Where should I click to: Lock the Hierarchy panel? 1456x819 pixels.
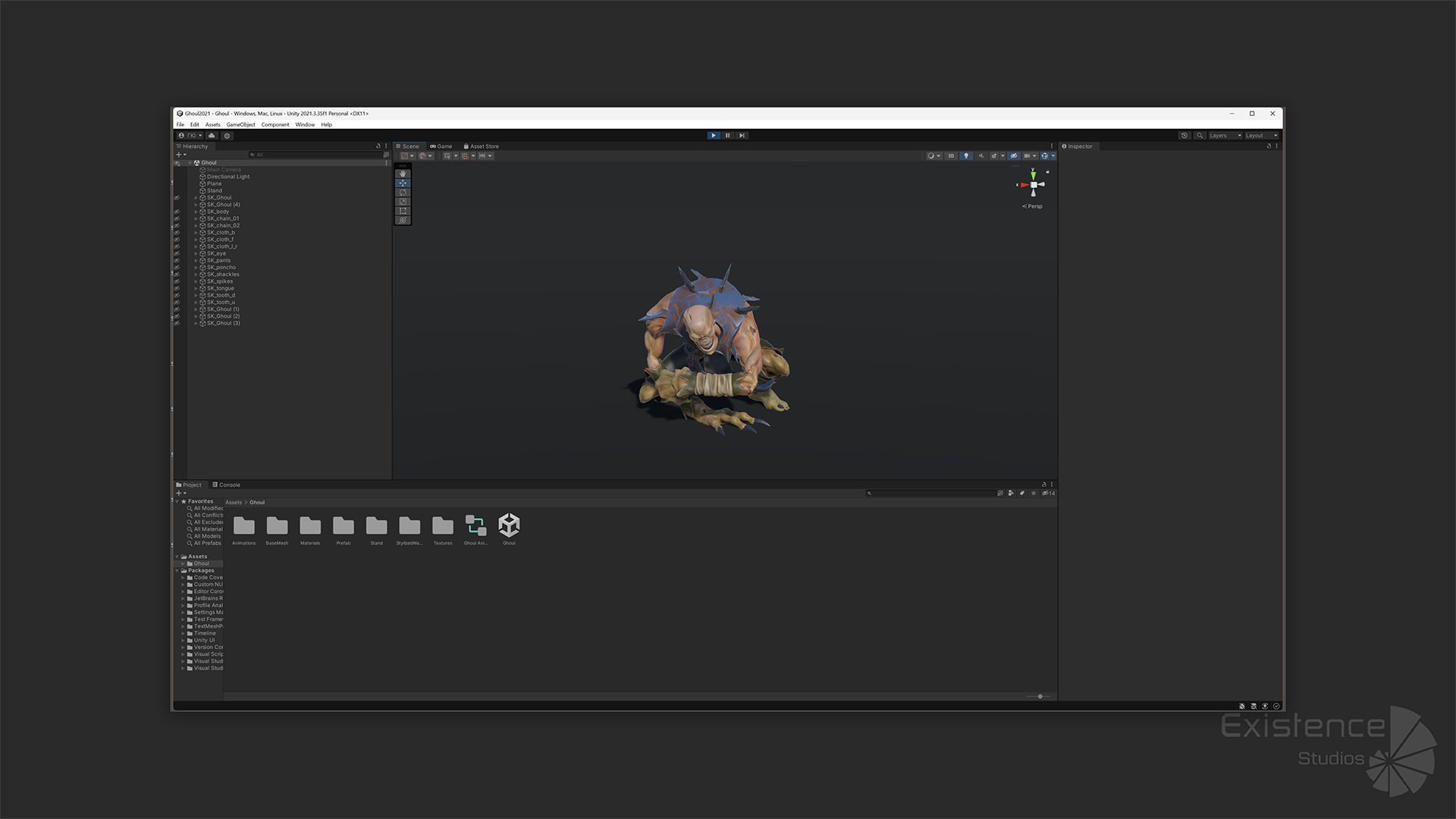[x=378, y=146]
